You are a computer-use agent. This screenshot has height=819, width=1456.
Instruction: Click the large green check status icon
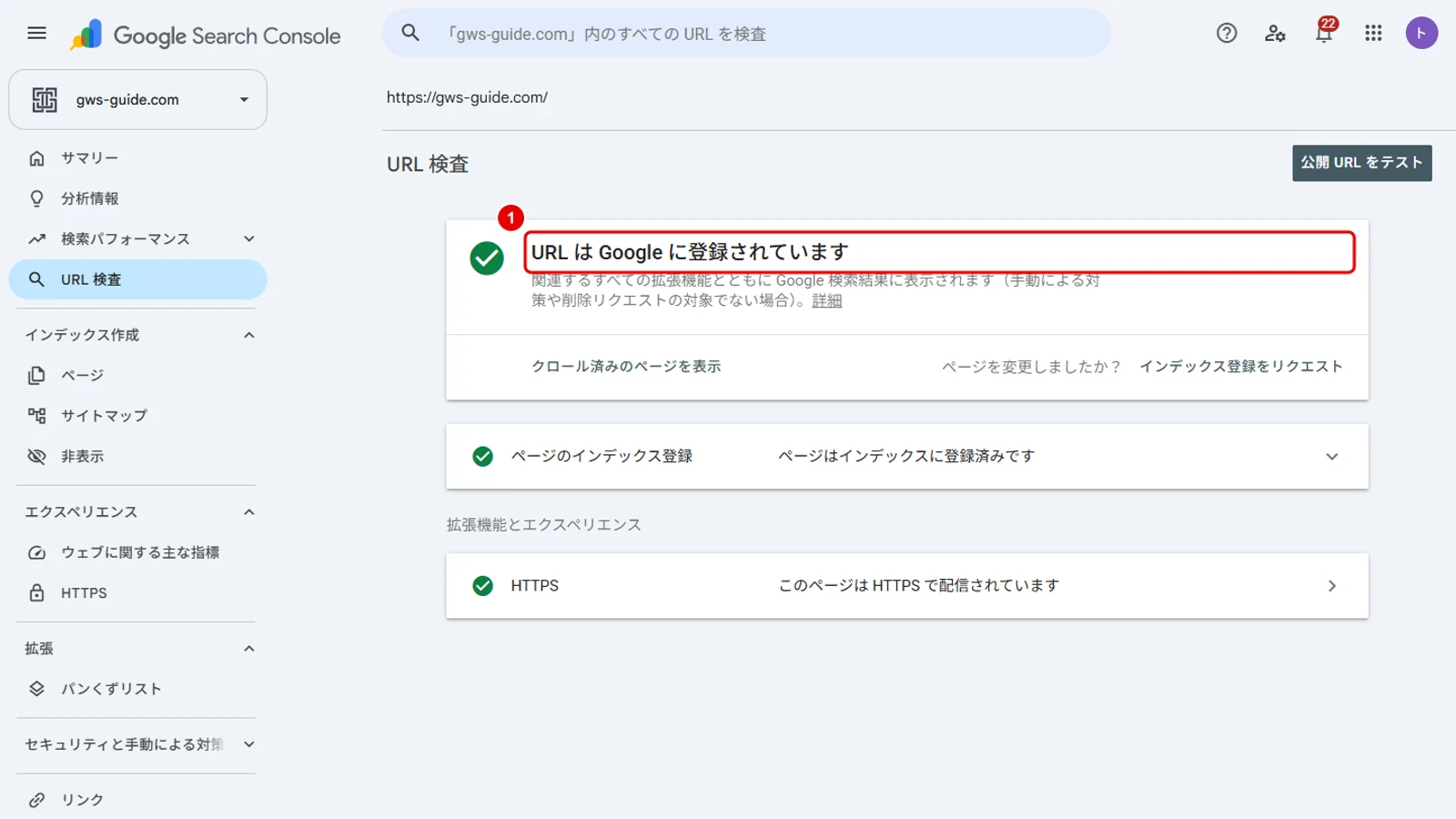pos(487,258)
